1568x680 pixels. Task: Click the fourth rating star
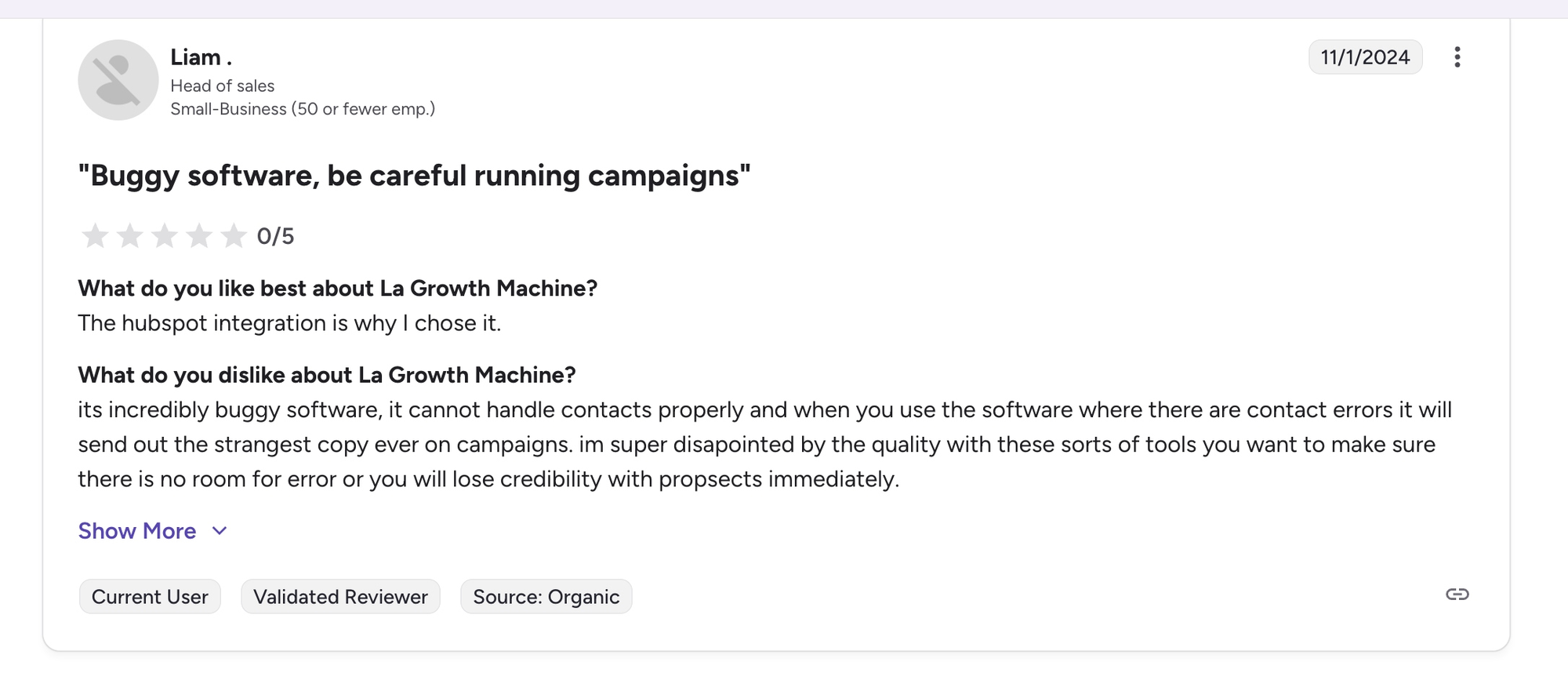199,235
